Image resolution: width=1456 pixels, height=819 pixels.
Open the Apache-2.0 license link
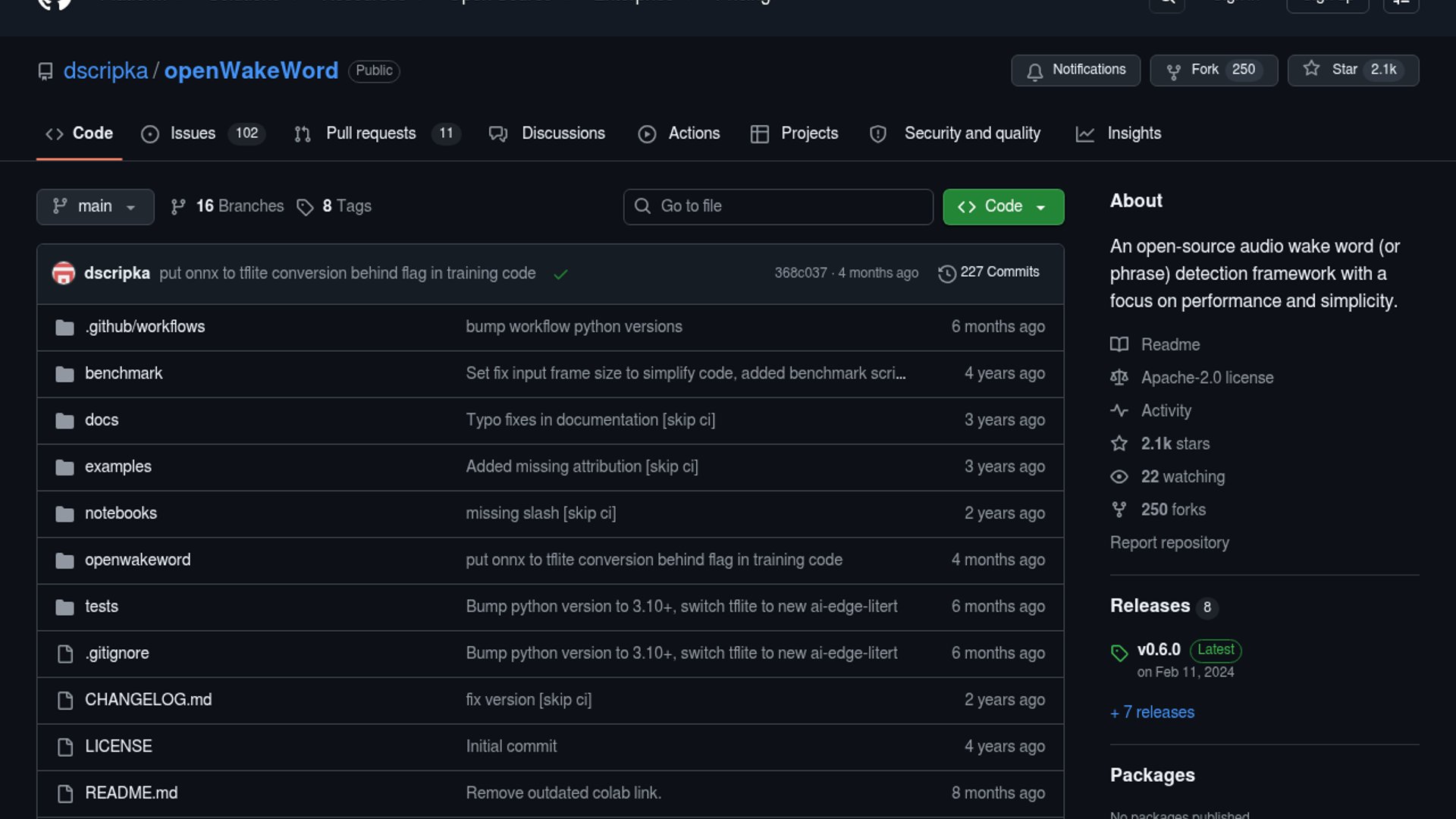coord(1207,378)
